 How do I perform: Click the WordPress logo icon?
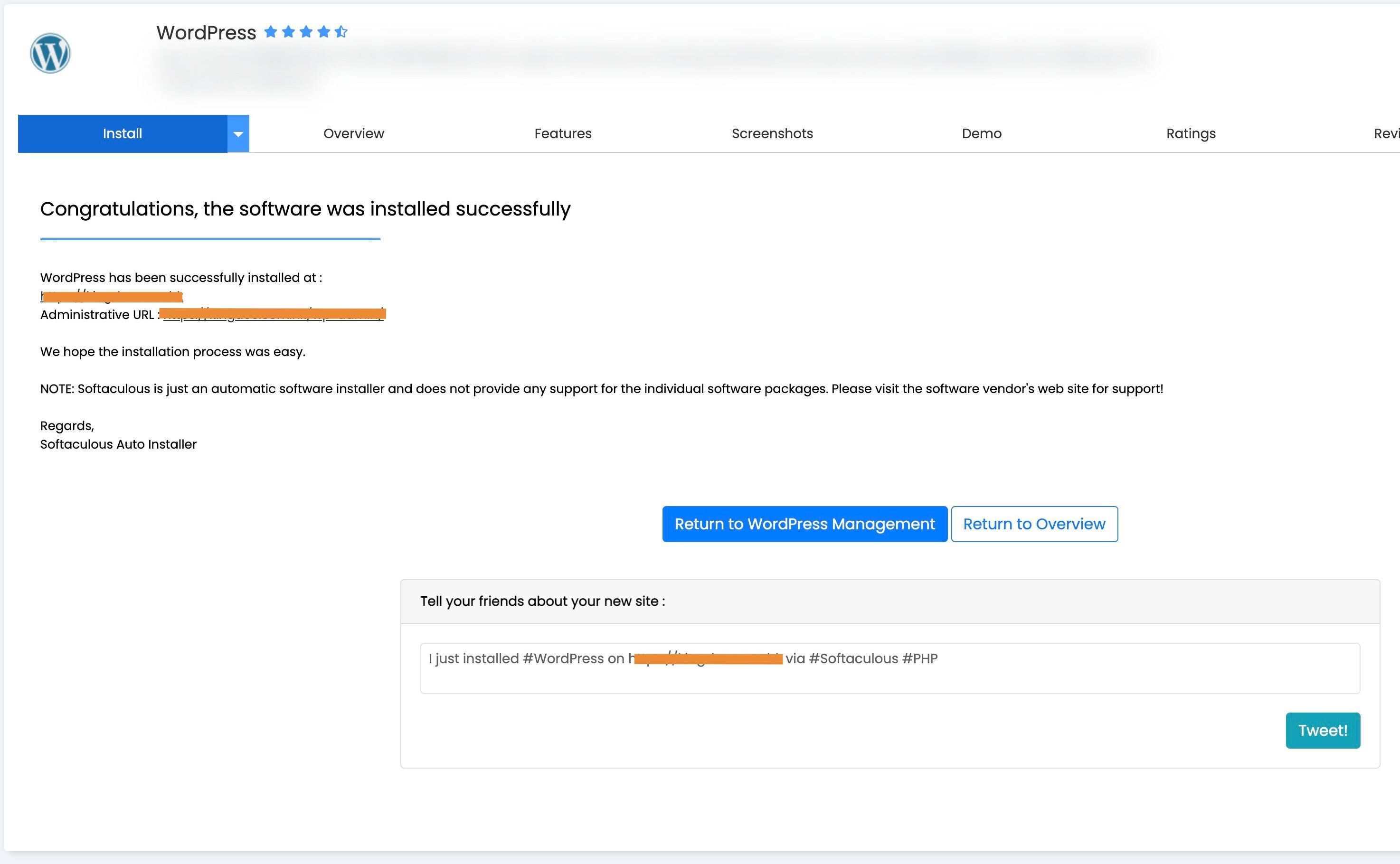(x=50, y=53)
